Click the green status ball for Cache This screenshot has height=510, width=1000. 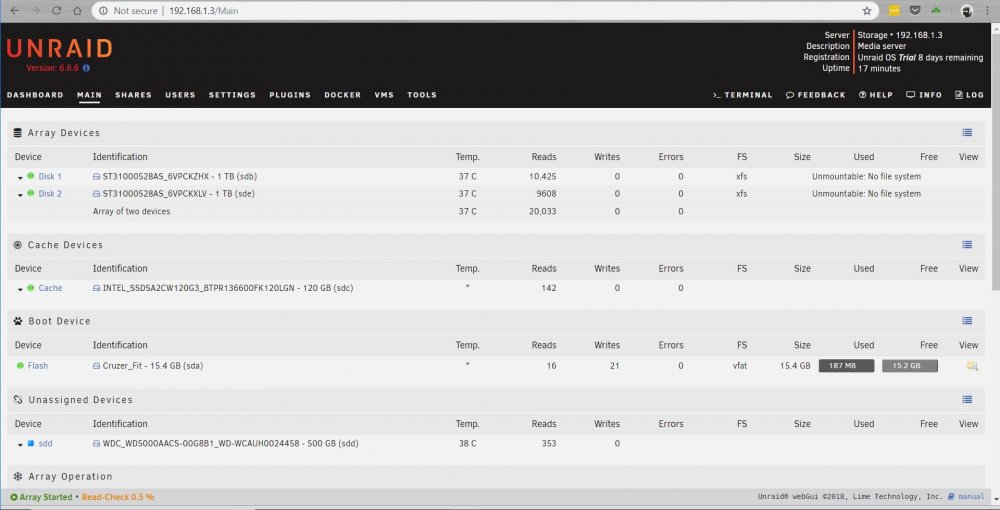tap(31, 288)
